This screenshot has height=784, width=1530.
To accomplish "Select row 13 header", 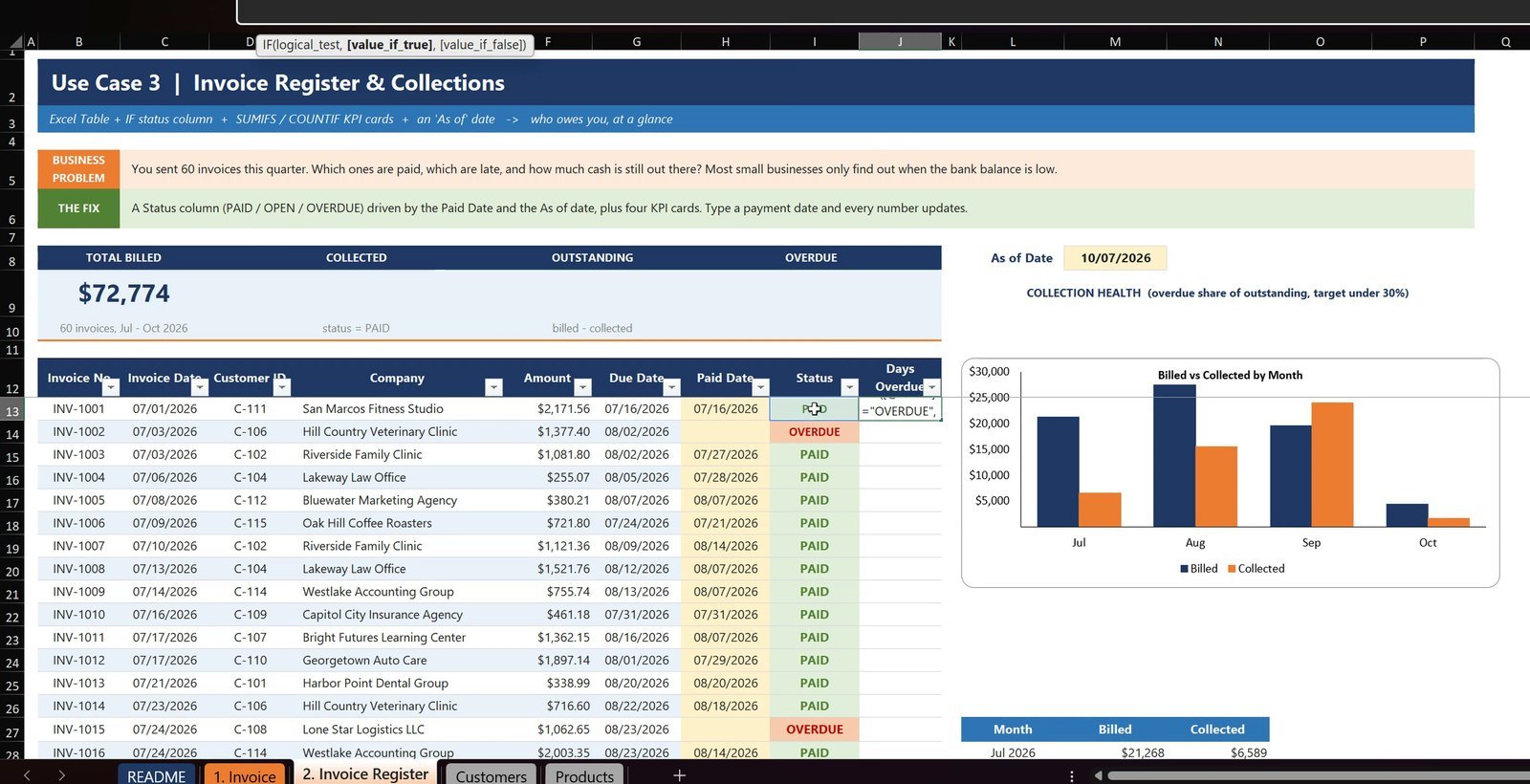I will pos(12,411).
